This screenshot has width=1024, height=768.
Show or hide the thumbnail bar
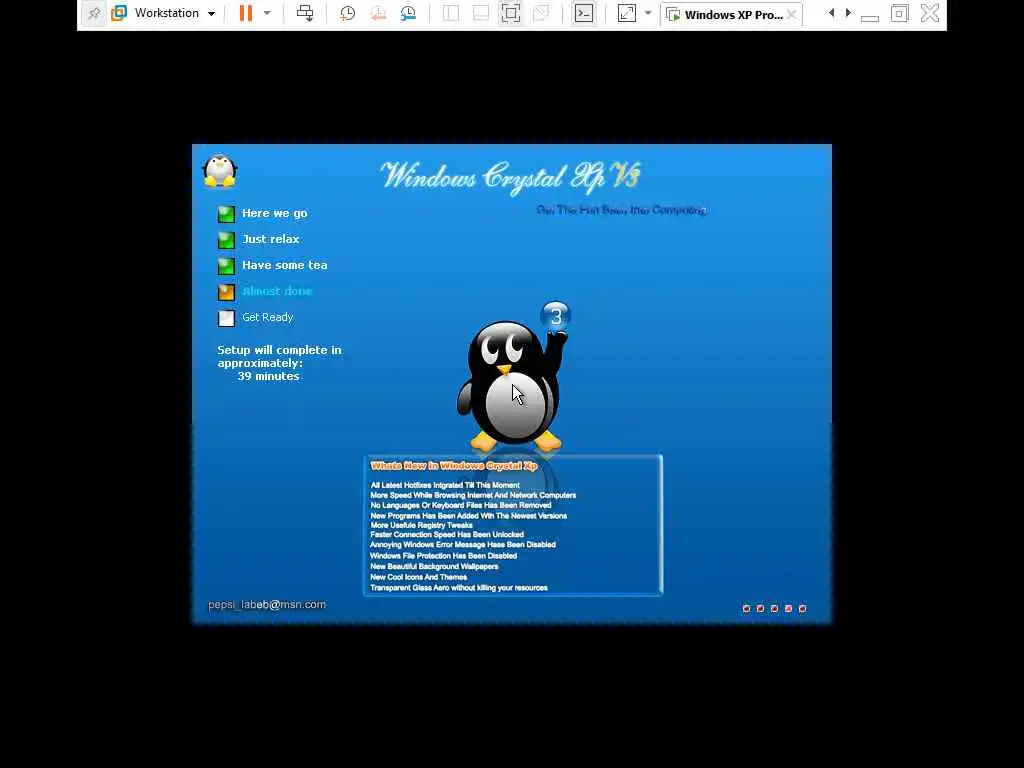point(481,13)
